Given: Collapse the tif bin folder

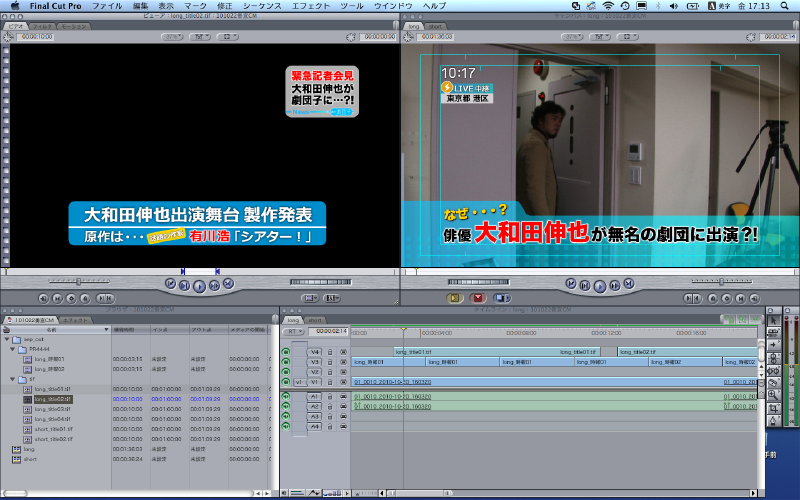Looking at the screenshot, I should click(13, 379).
